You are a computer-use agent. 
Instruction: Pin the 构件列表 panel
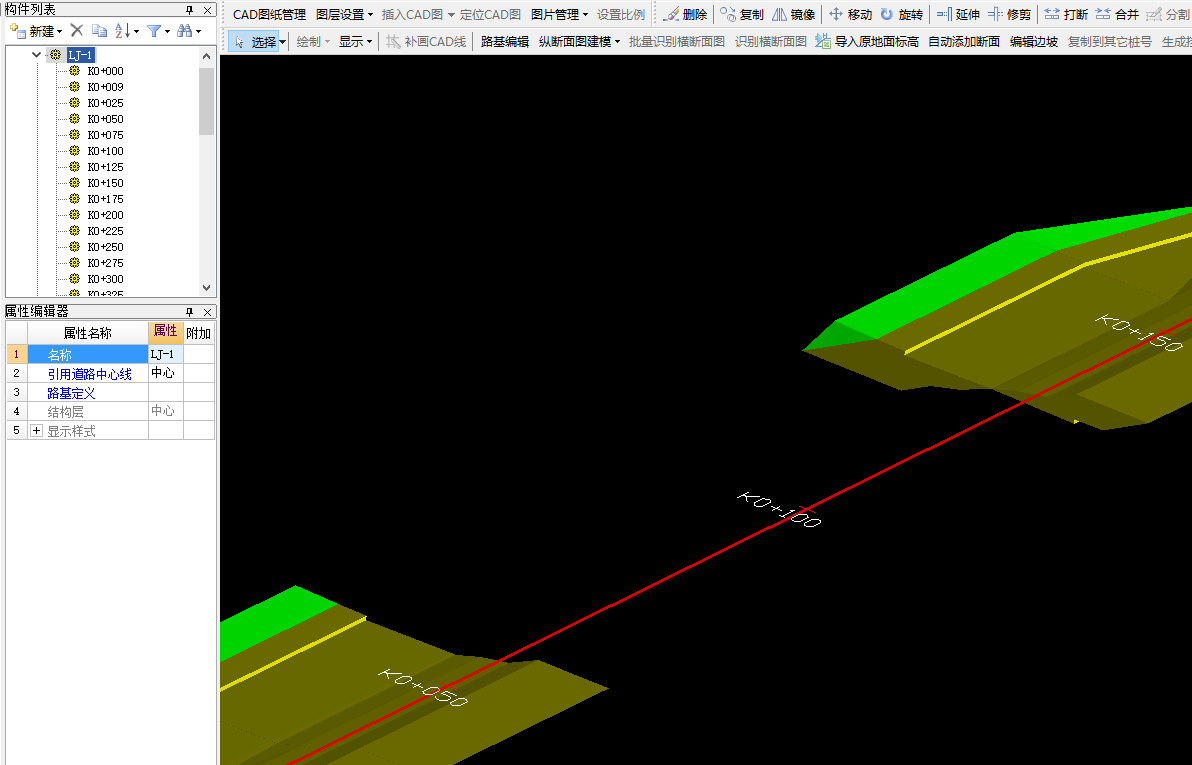coord(189,9)
